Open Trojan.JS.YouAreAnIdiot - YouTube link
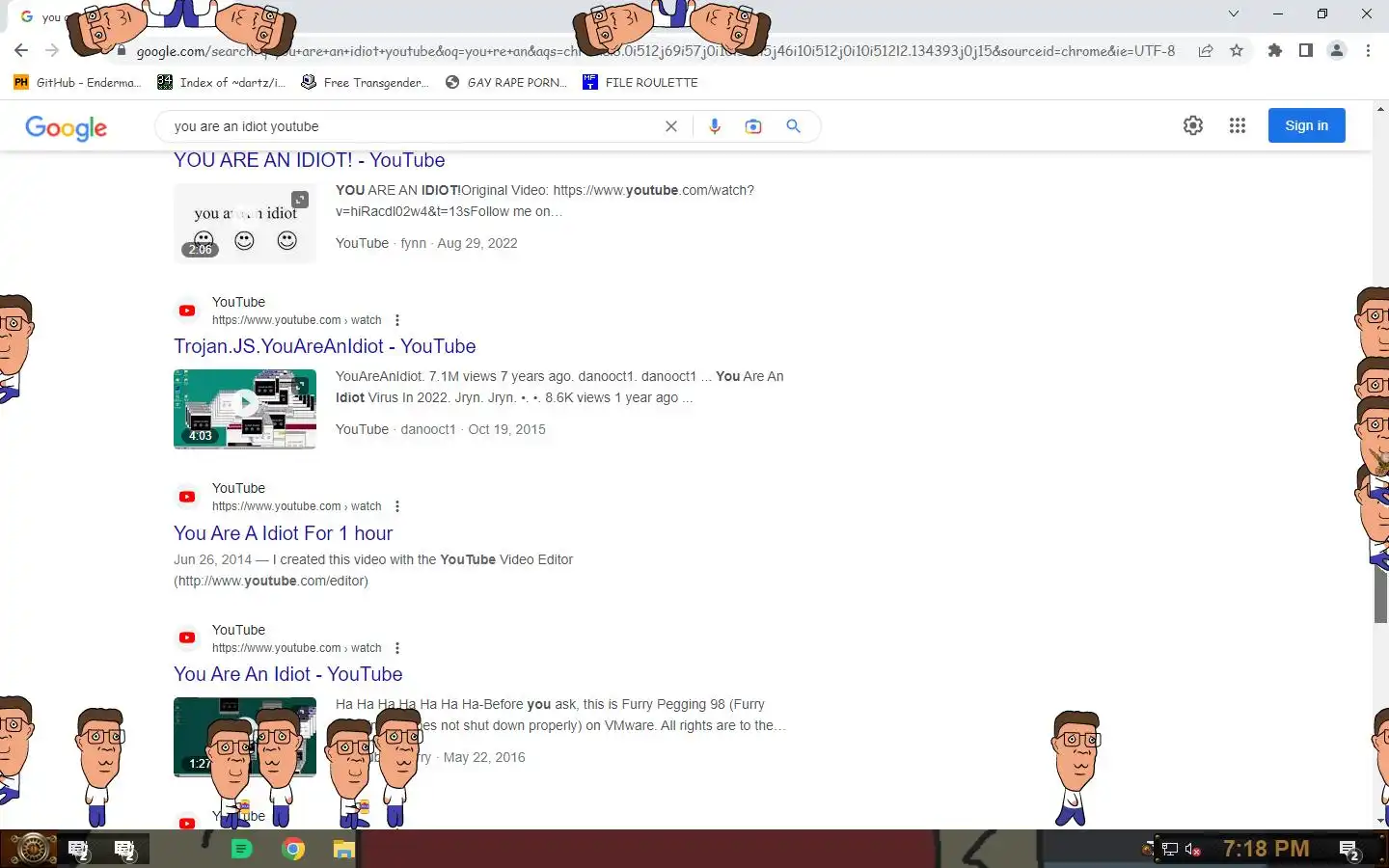Viewport: 1389px width, 868px height. (324, 346)
